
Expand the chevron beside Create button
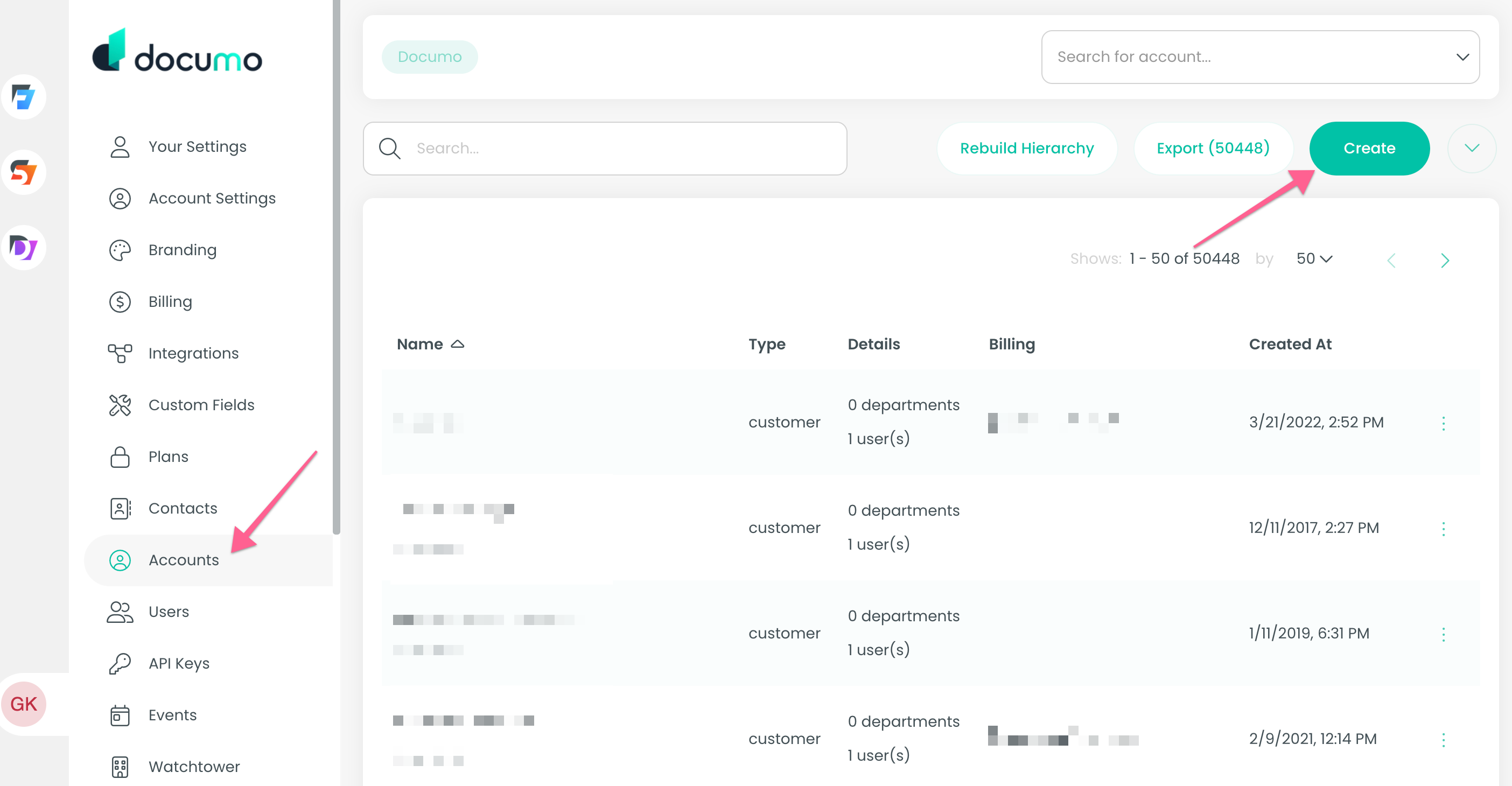pos(1472,148)
